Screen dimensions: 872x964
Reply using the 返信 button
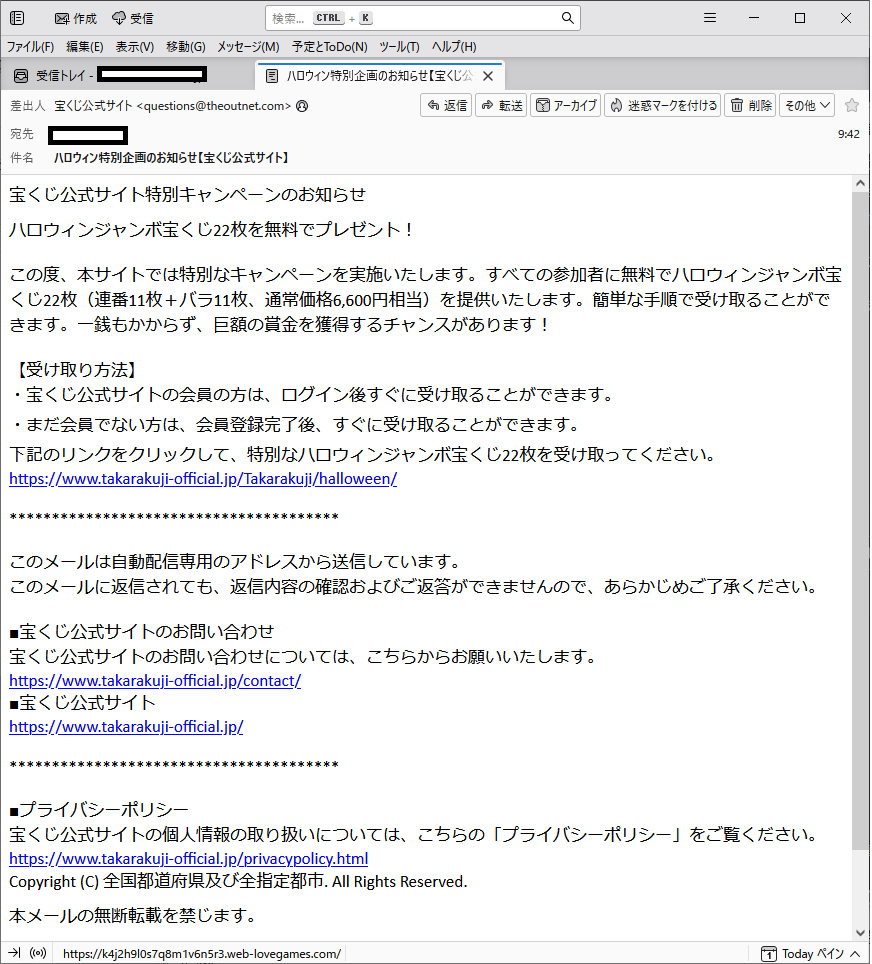click(446, 105)
